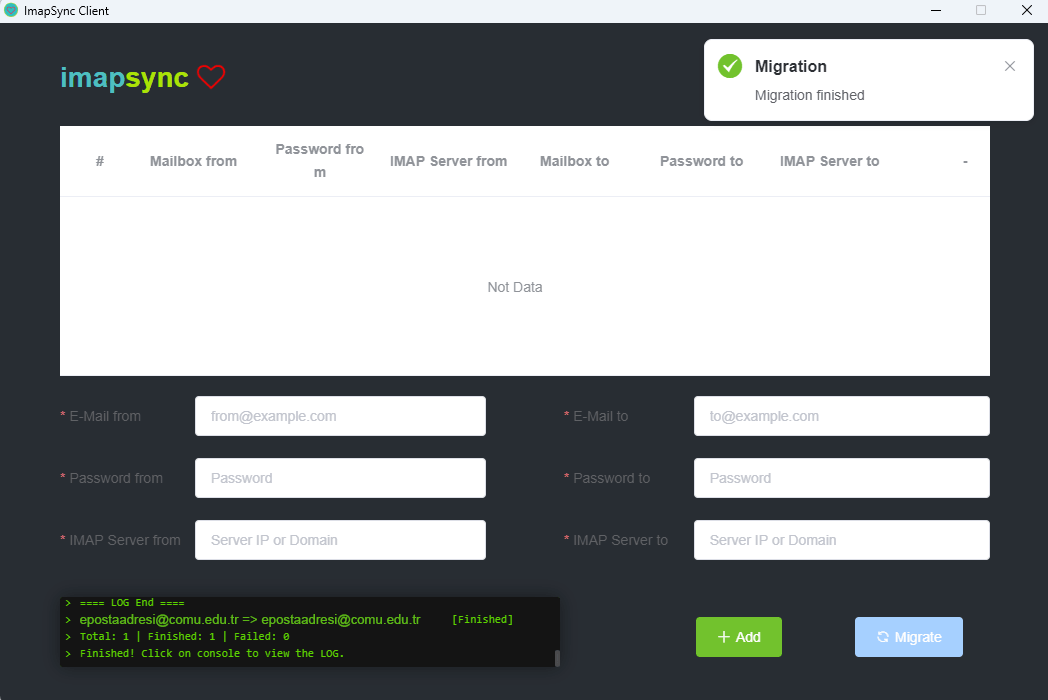This screenshot has width=1048, height=700.
Task: Click the 'IMAP Server from' column header
Action: tap(448, 161)
